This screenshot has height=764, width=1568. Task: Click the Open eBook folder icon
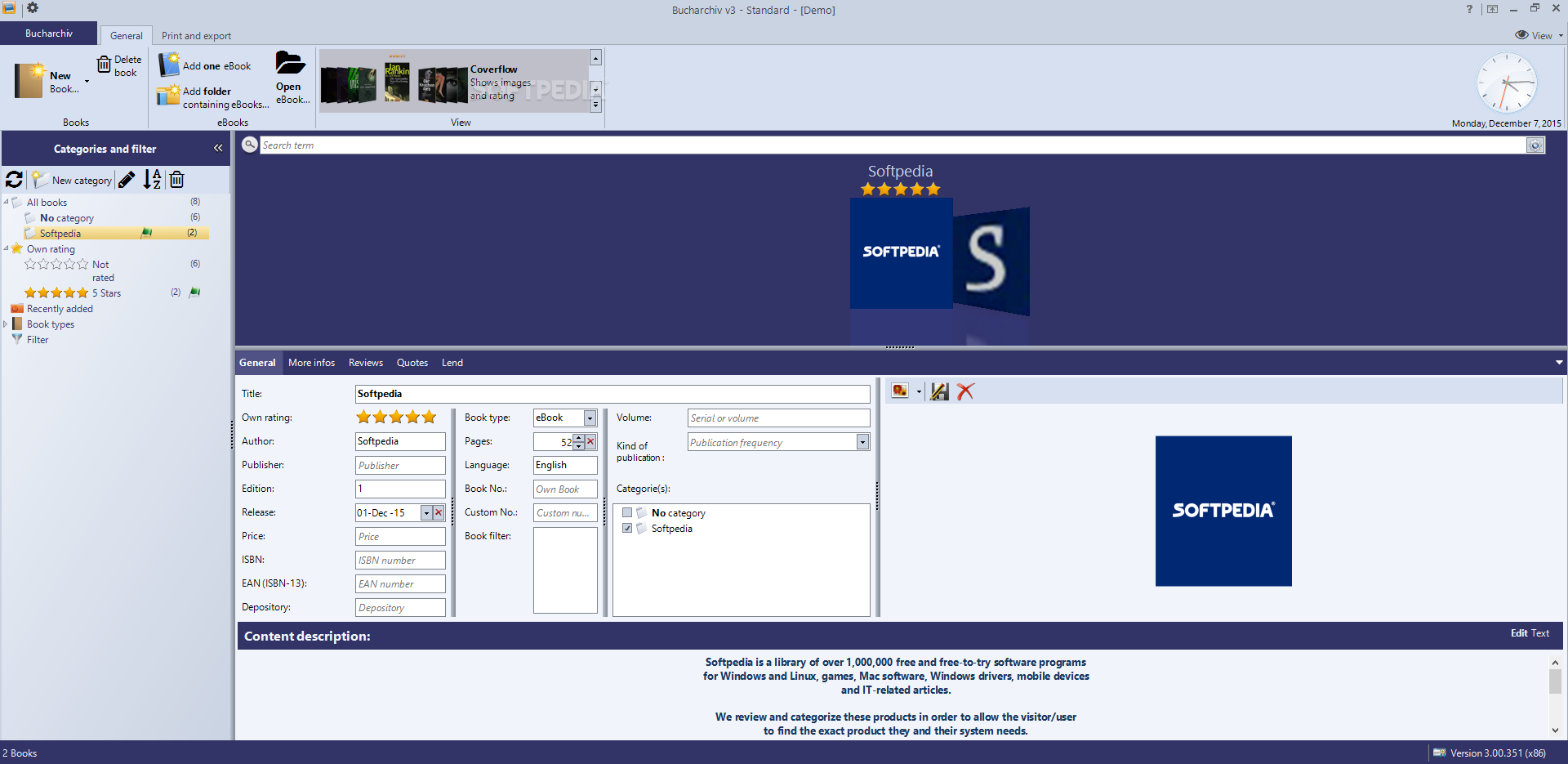290,62
